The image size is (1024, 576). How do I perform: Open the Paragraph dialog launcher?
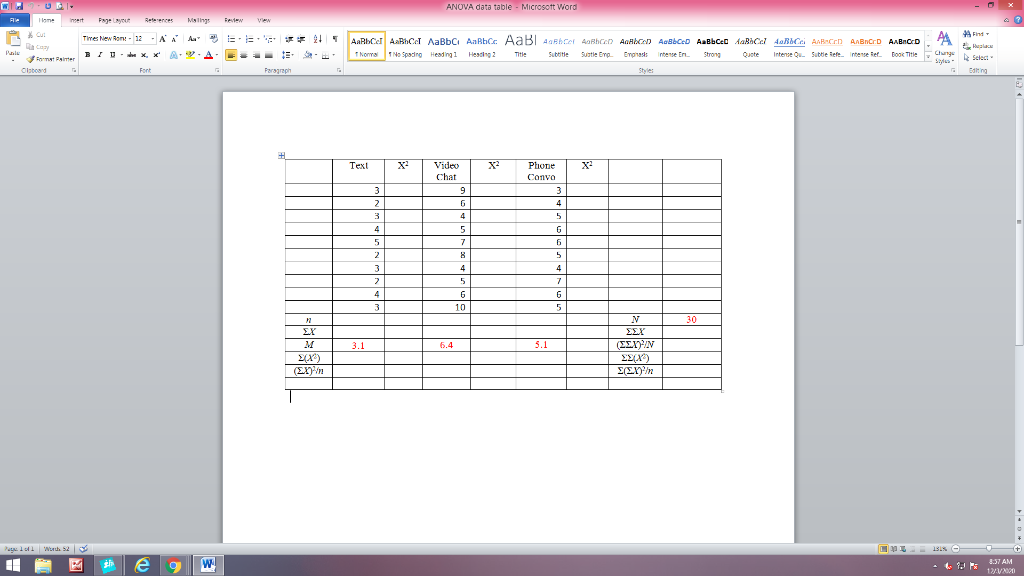339,71
